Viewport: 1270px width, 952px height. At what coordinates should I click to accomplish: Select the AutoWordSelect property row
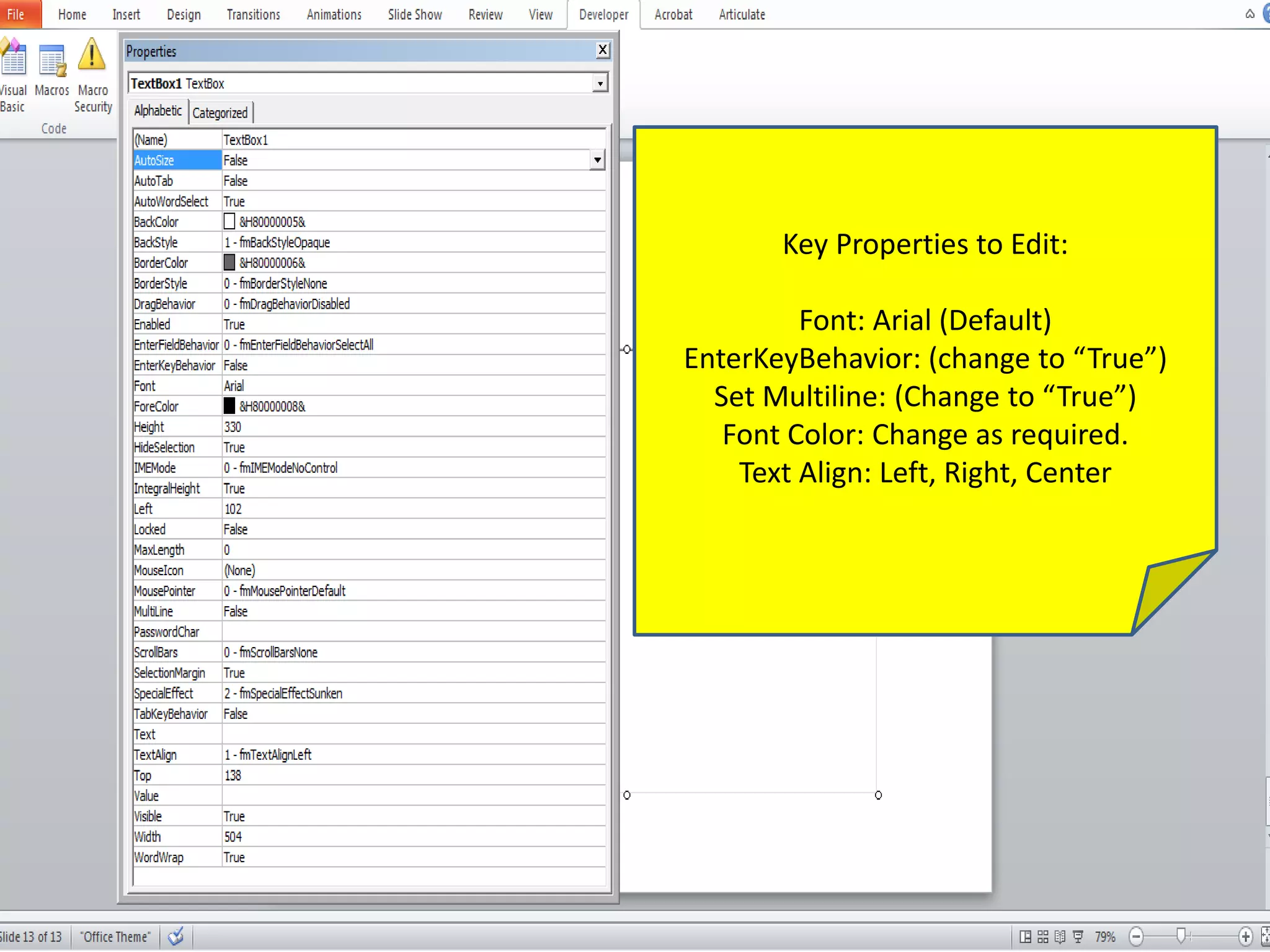(370, 201)
